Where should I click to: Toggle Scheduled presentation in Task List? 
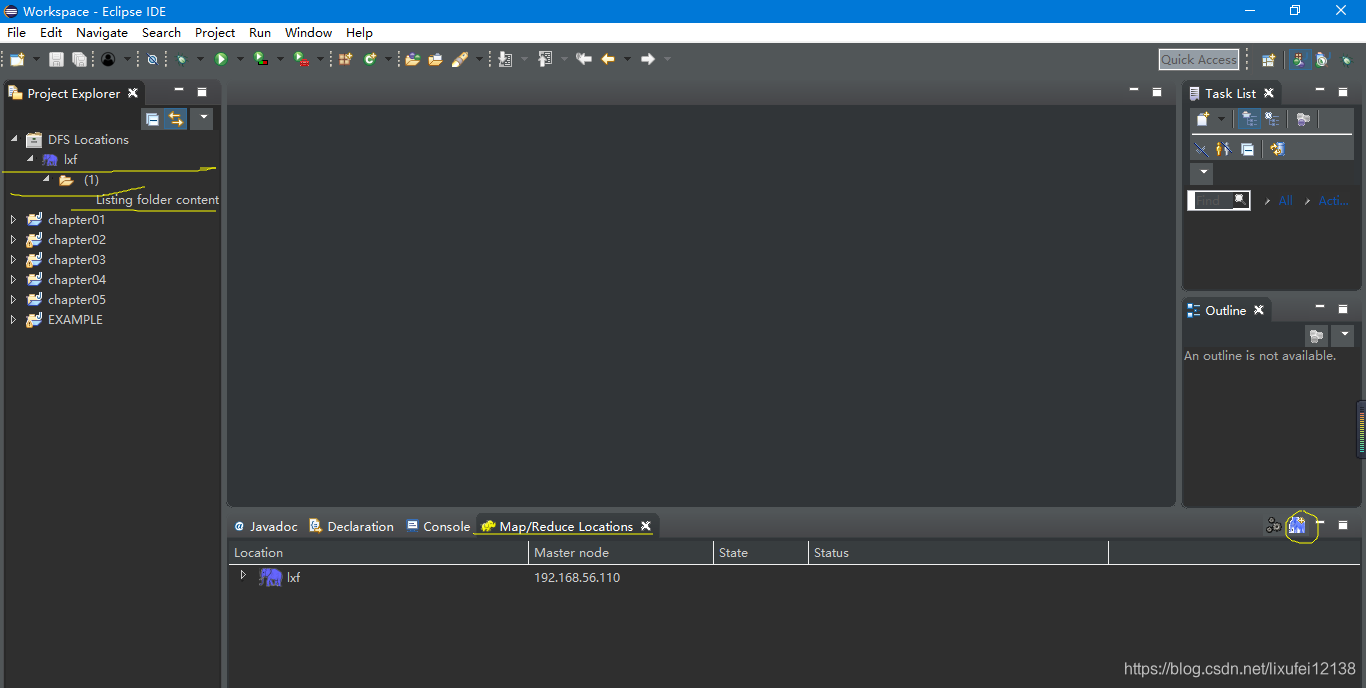point(1272,119)
